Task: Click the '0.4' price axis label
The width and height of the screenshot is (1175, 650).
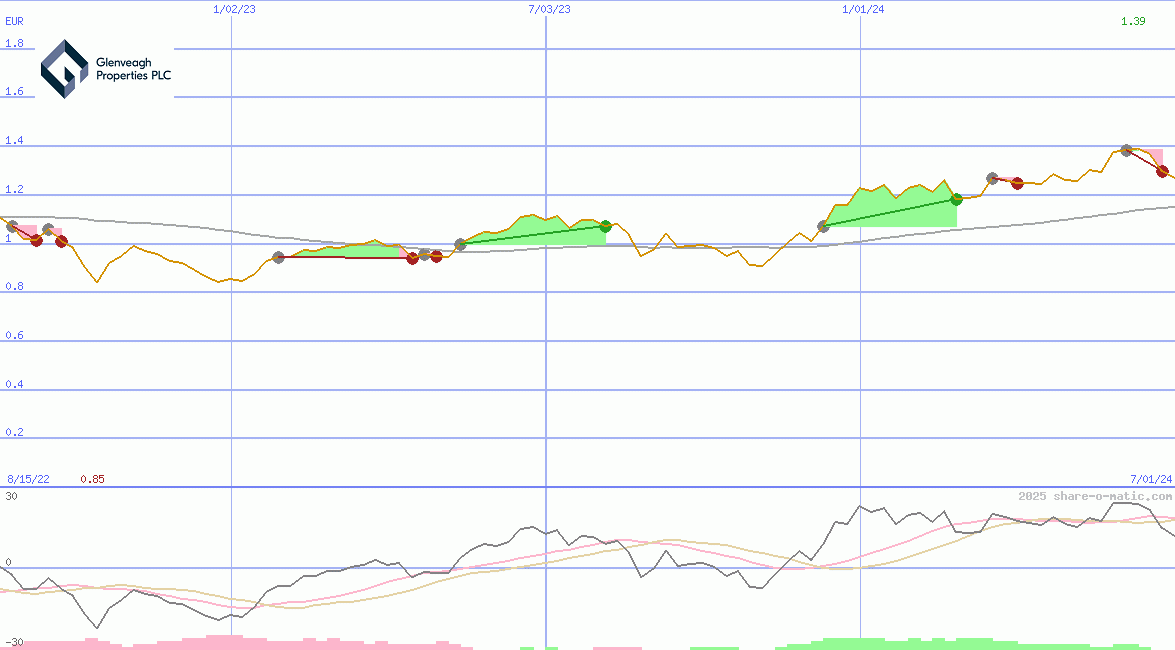Action: 14,385
